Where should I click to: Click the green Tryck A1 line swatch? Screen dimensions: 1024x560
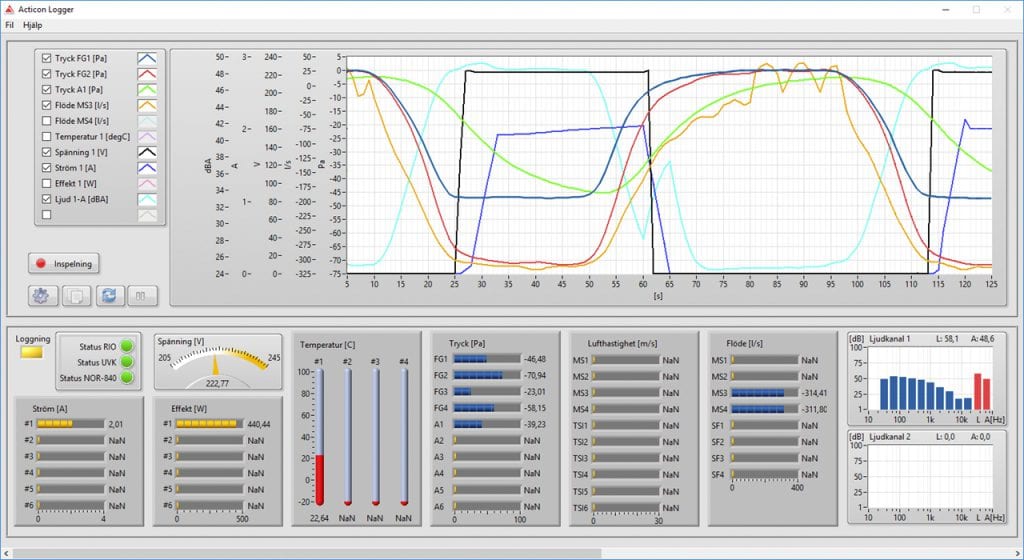tap(147, 89)
